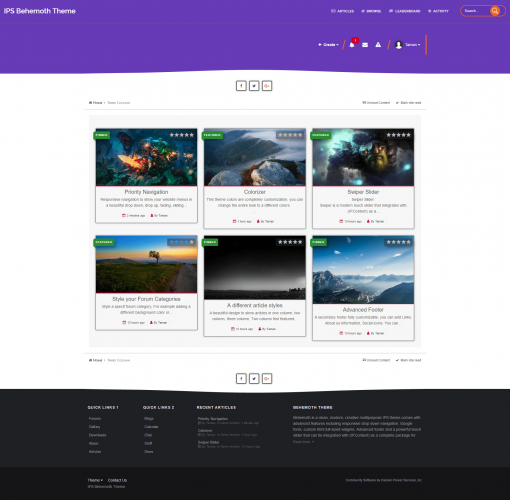Click Store in footer Quick Links 2
This screenshot has height=500, width=510.
[x=149, y=452]
